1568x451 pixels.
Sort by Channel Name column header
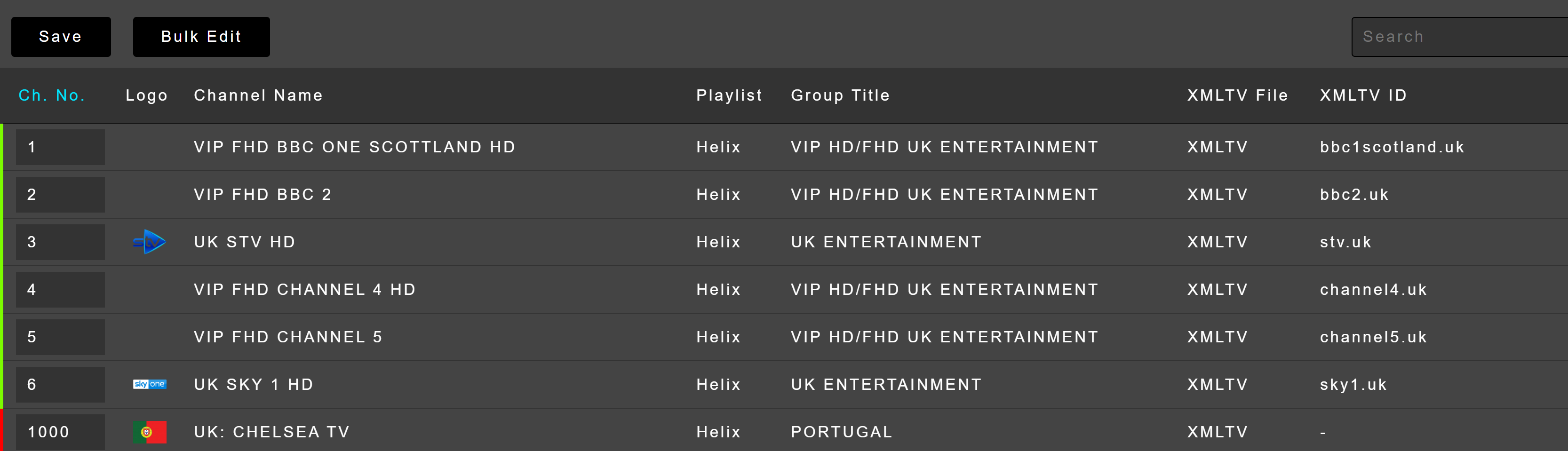[x=258, y=95]
